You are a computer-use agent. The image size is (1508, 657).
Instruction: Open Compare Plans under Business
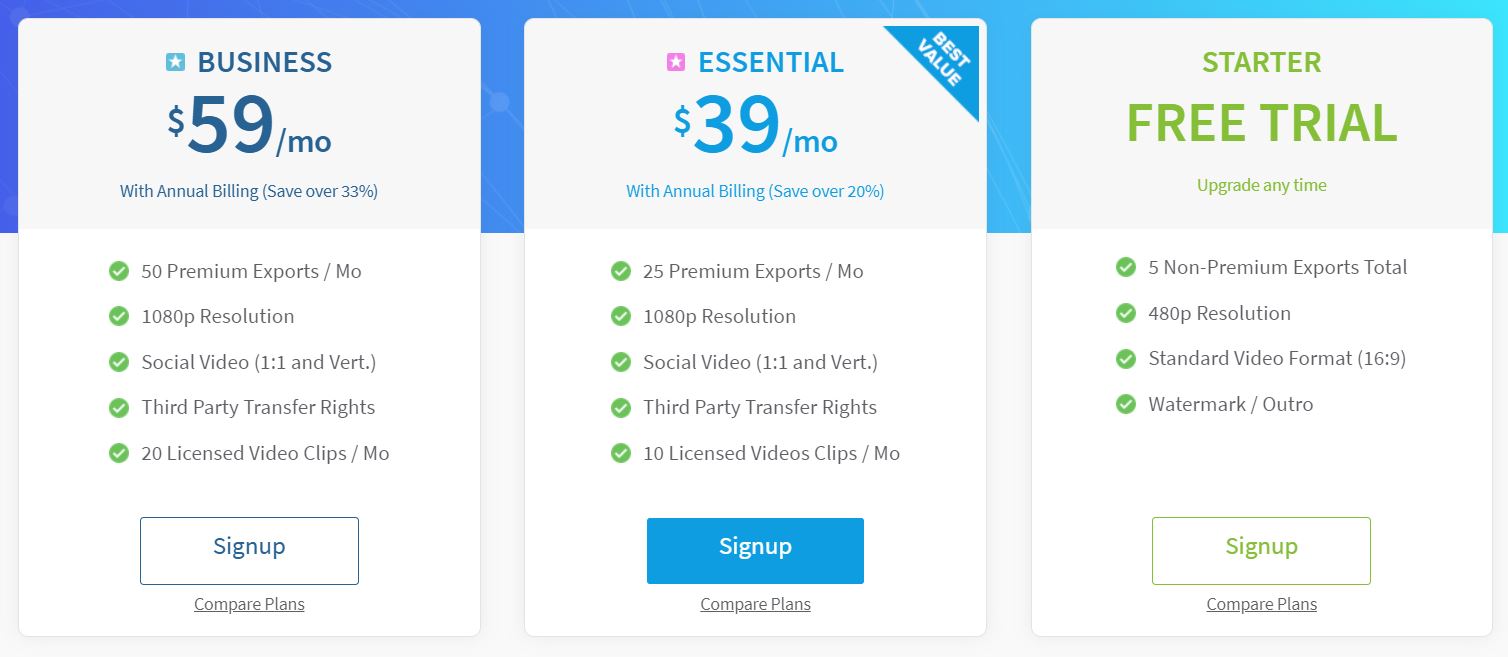coord(249,604)
